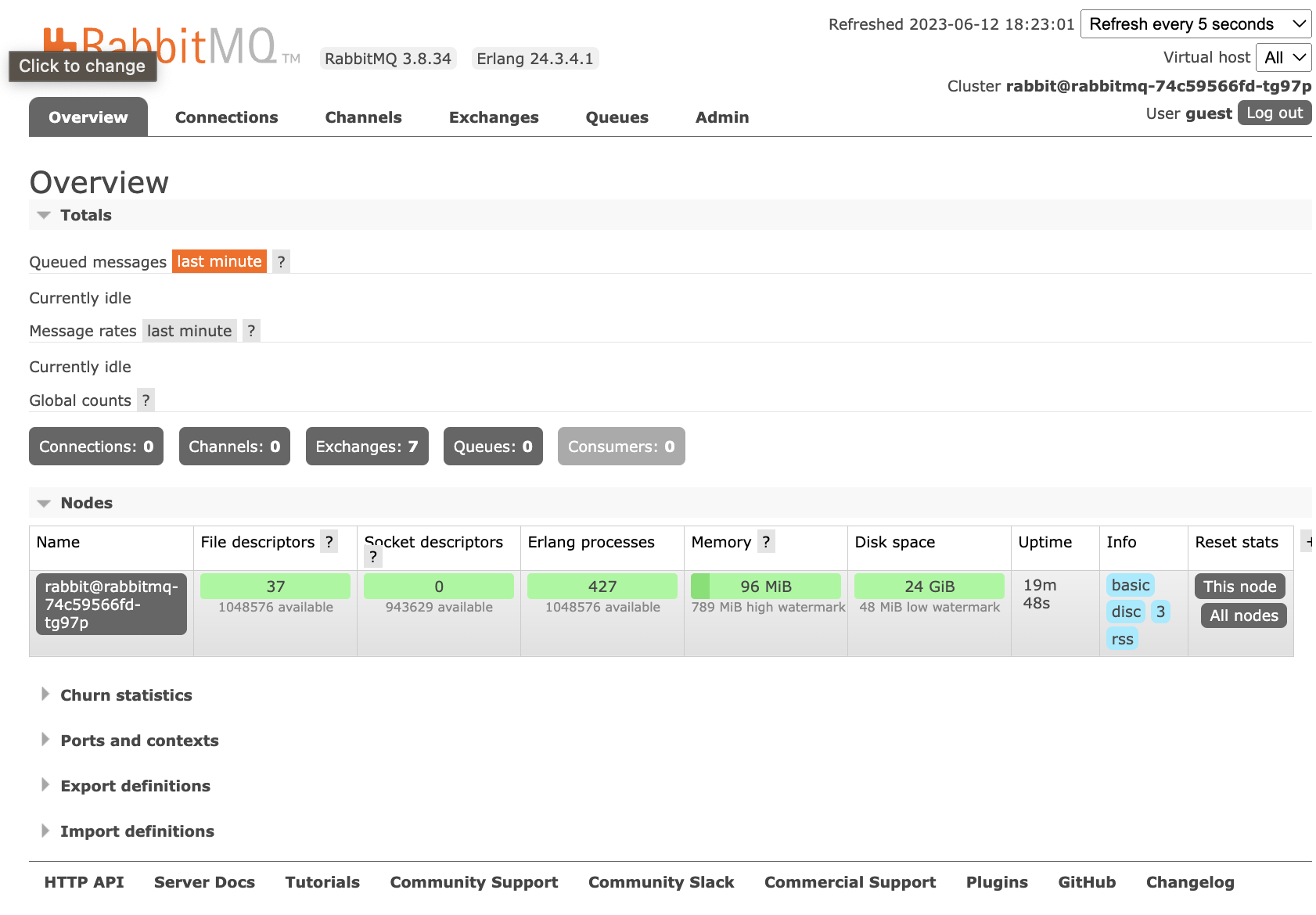Screen dimensions: 1316x915
Task: Change Message rates last minute range
Action: click(x=189, y=331)
